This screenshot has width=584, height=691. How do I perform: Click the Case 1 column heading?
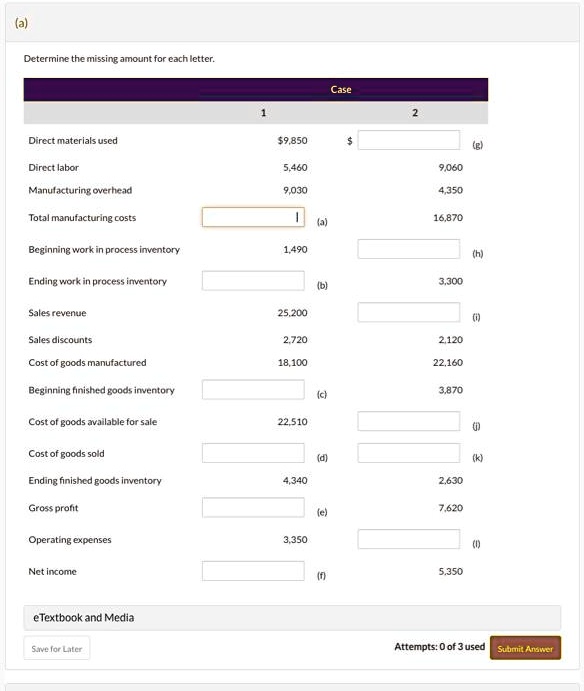pos(263,113)
